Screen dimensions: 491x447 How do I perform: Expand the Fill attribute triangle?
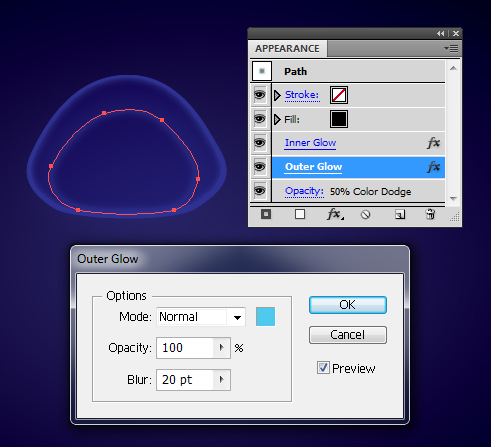277,119
